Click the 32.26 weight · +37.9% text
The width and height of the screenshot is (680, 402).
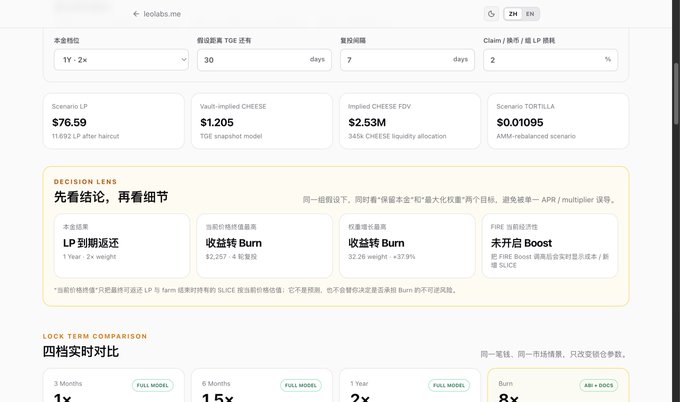click(382, 257)
